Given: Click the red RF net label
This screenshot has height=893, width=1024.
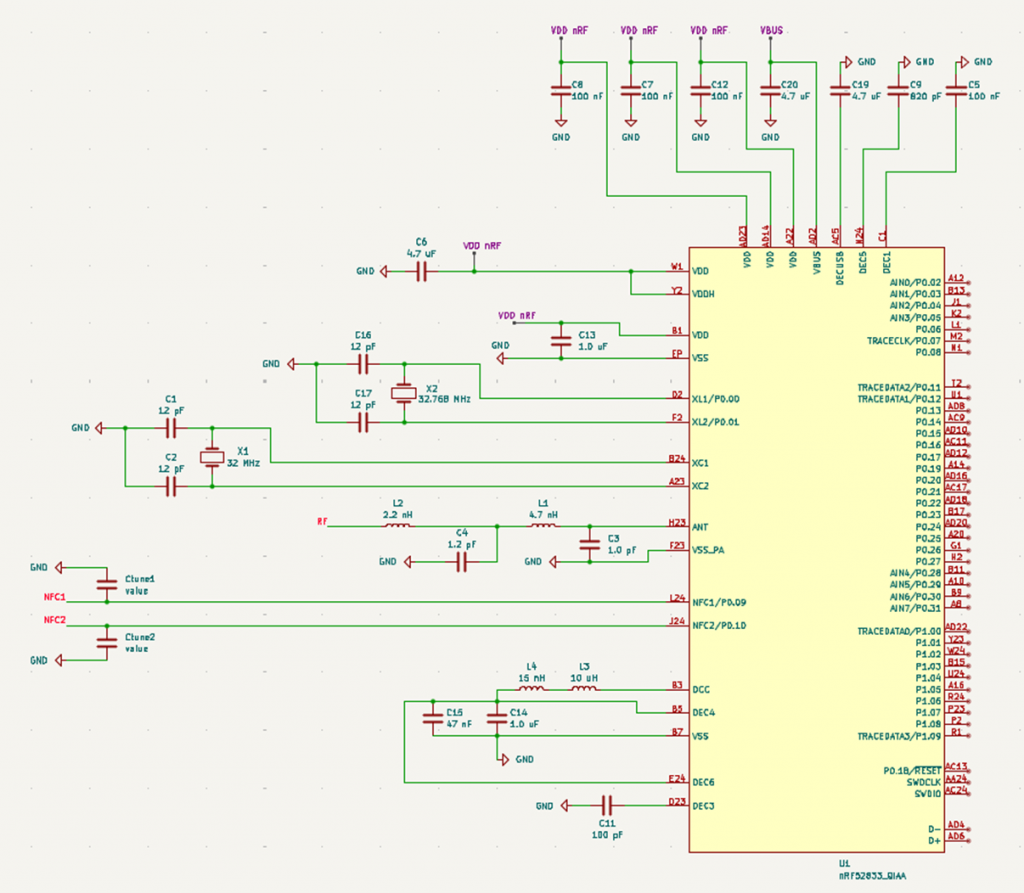Looking at the screenshot, I should click(321, 522).
